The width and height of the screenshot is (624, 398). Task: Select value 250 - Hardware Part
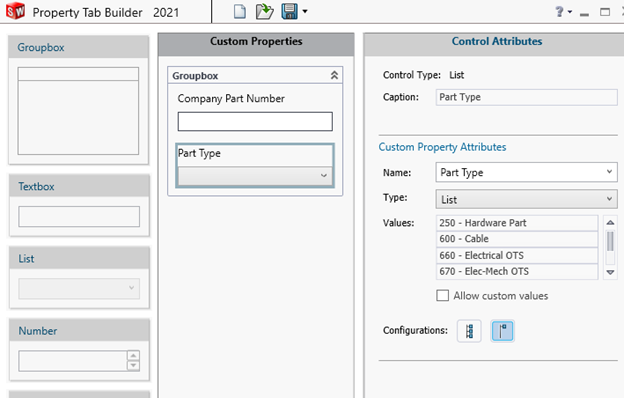pyautogui.click(x=517, y=223)
